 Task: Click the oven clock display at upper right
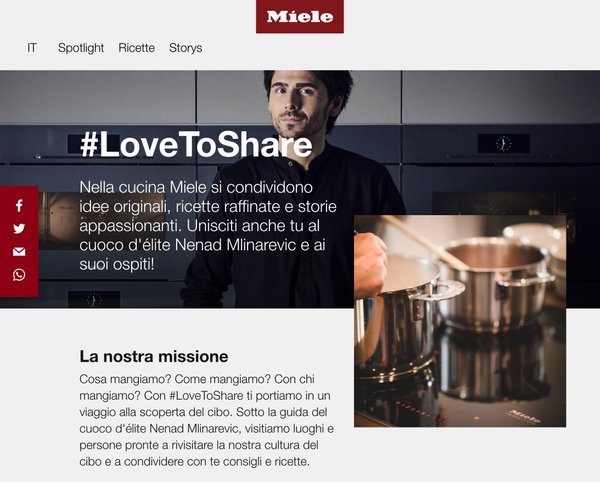tap(504, 143)
